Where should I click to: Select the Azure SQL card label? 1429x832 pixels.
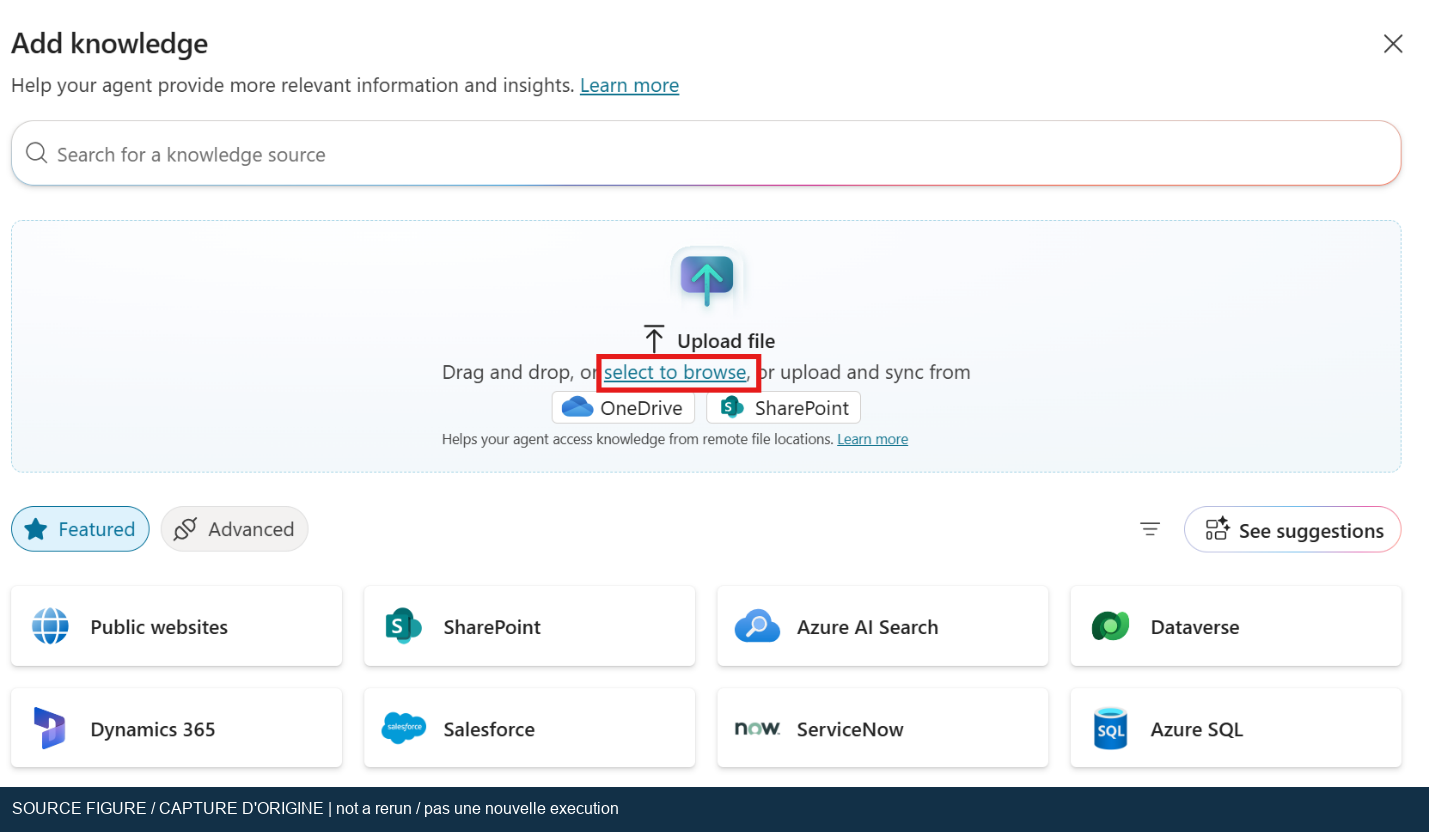[1197, 729]
